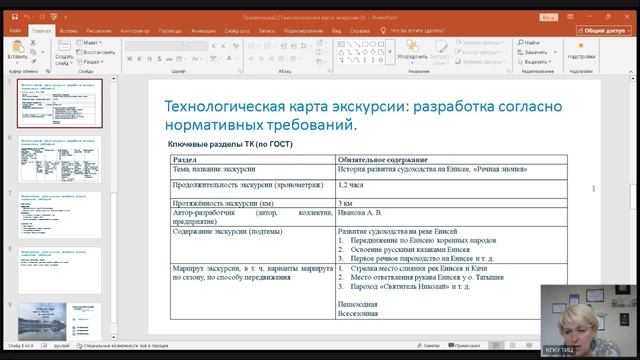Viewport: 640px width, 360px height.
Task: Click the Tell Me search field
Action: 417,31
